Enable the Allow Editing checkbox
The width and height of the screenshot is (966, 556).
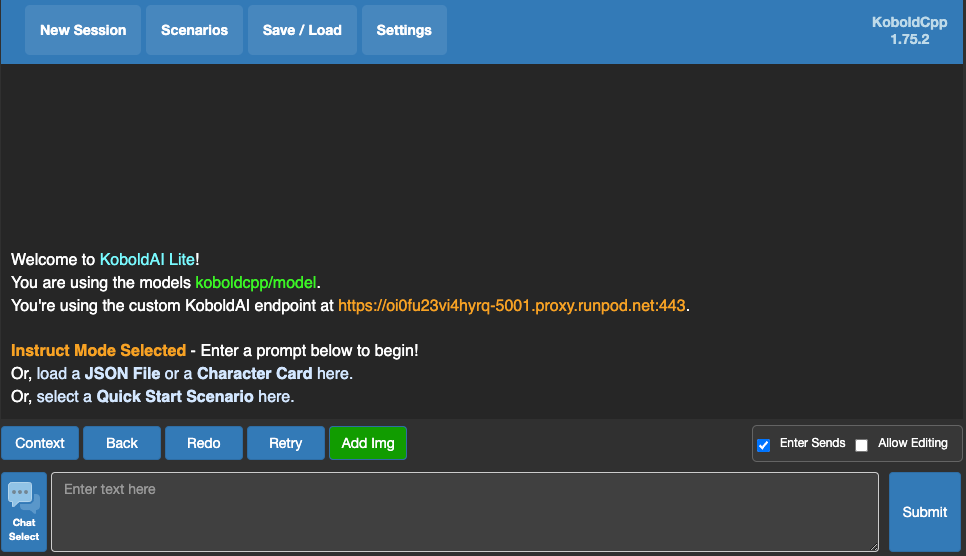(862, 445)
